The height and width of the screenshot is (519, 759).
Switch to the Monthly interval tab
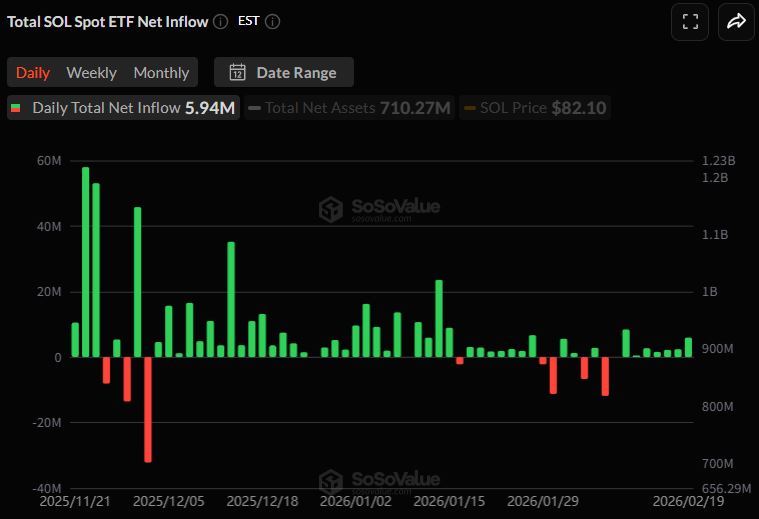tap(161, 72)
